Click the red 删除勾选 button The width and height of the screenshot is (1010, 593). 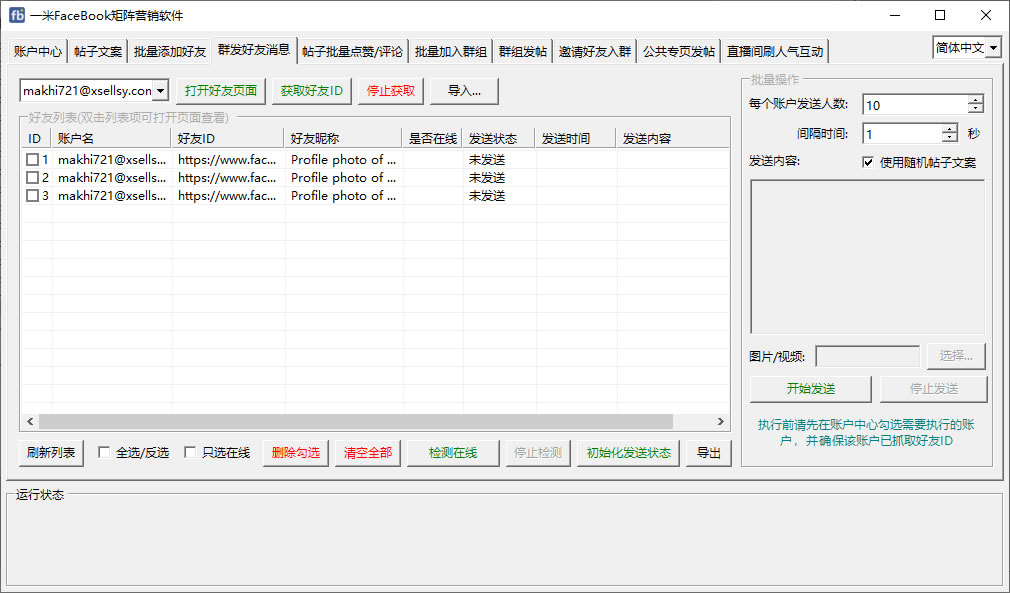[x=296, y=453]
